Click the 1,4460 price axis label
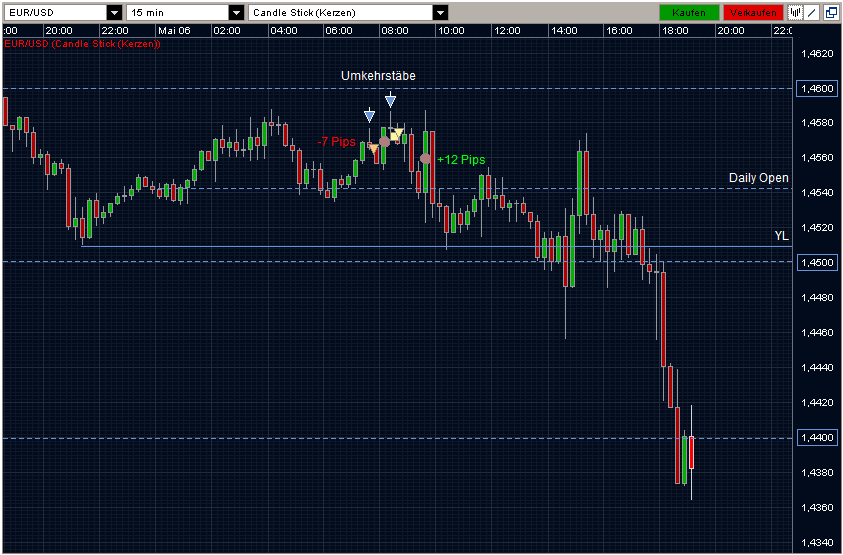The image size is (843, 555). click(817, 333)
